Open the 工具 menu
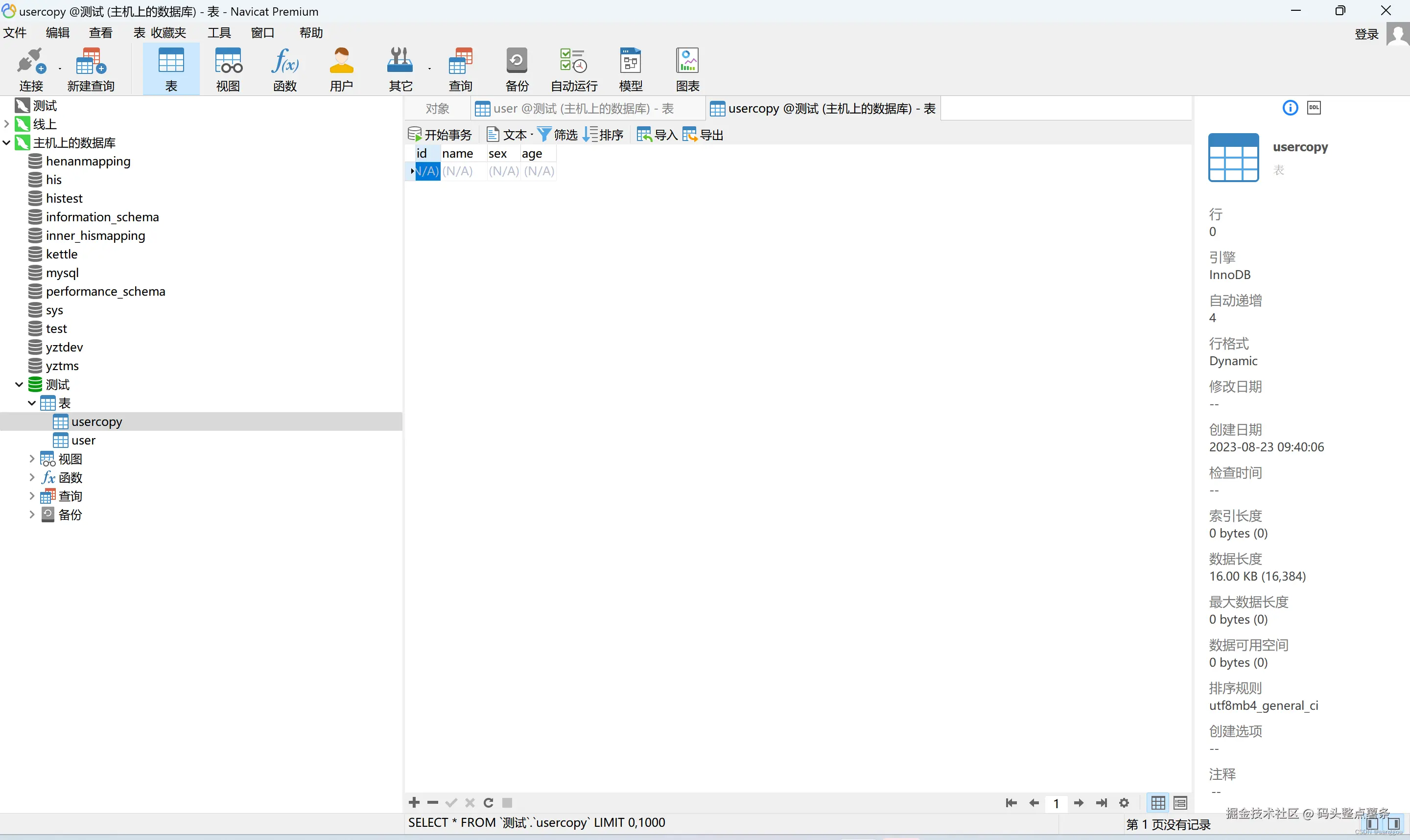 point(219,33)
